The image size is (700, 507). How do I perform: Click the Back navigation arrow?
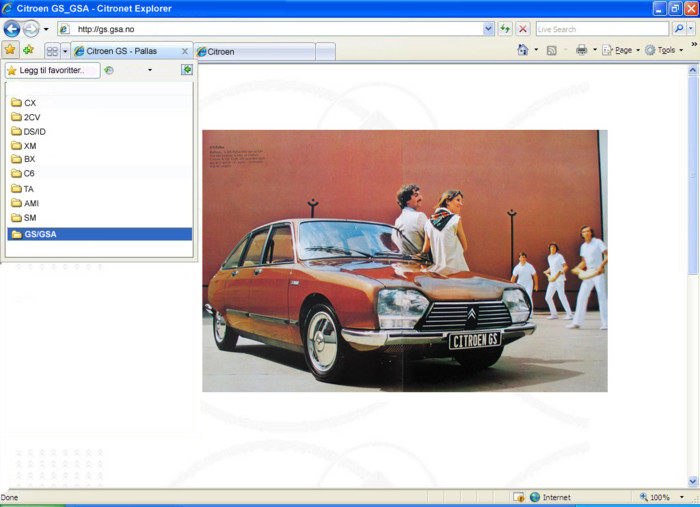[x=12, y=29]
